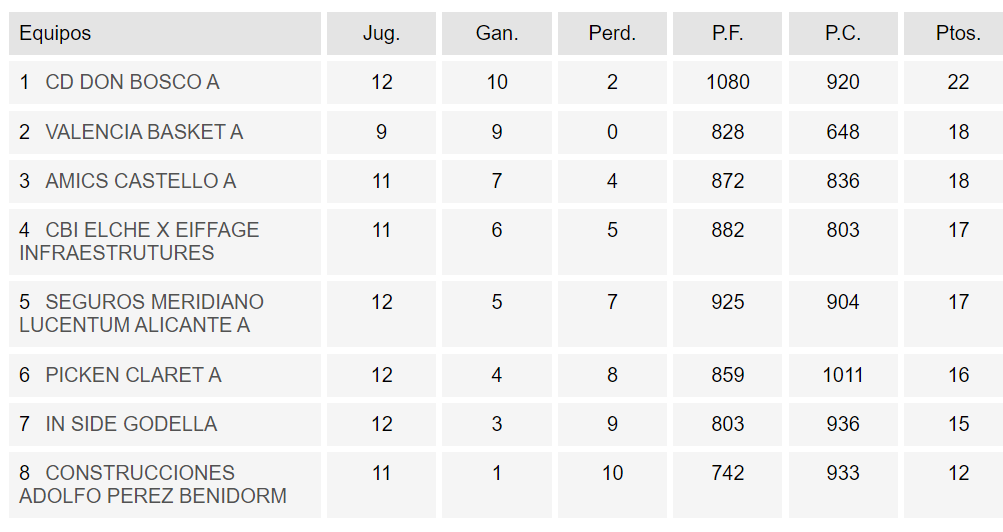Click the Perd. column header

click(x=612, y=33)
